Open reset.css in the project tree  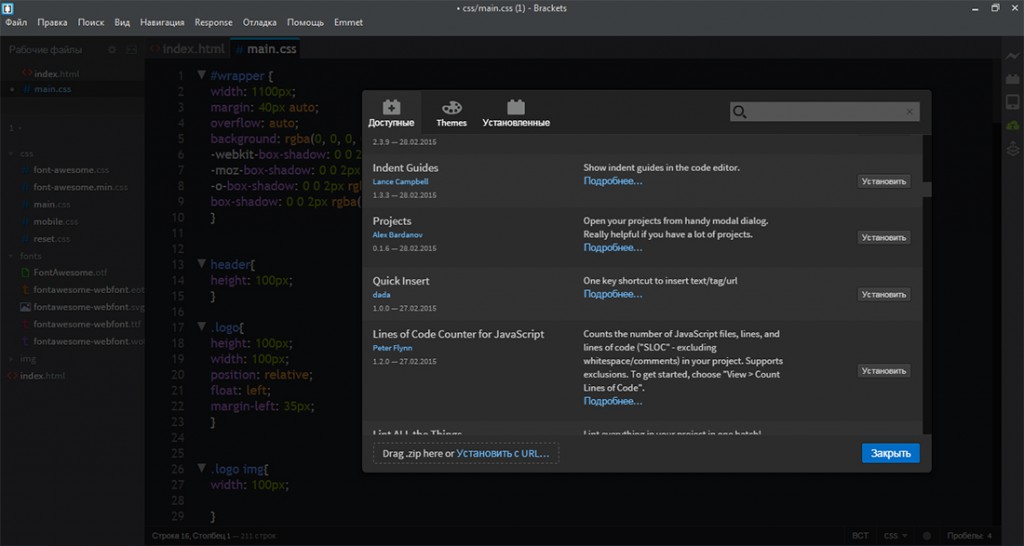(51, 238)
